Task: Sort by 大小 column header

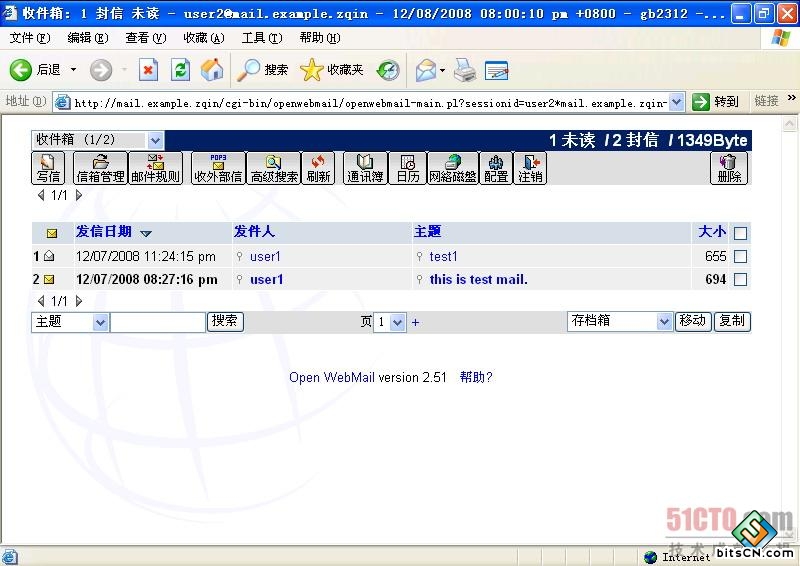Action: point(712,232)
